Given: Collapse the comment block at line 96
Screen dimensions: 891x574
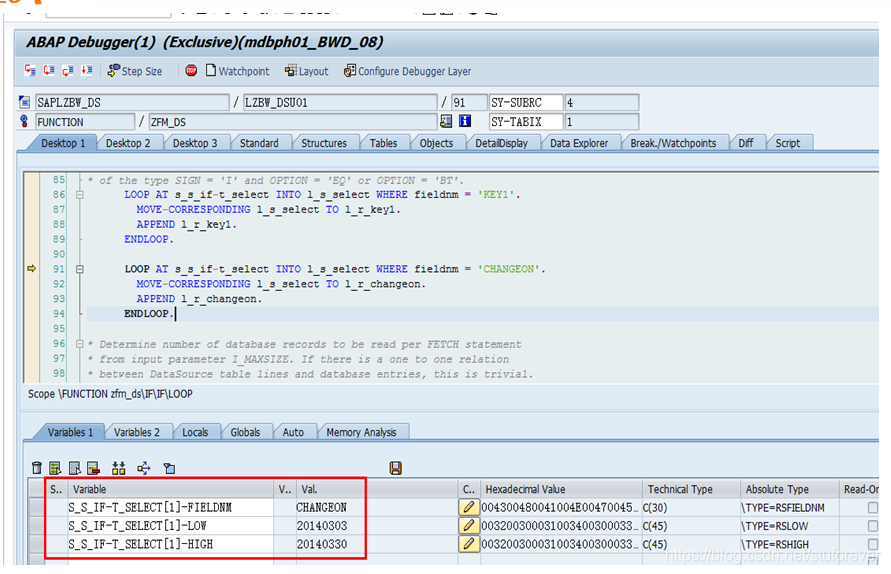Looking at the screenshot, I should (80, 344).
